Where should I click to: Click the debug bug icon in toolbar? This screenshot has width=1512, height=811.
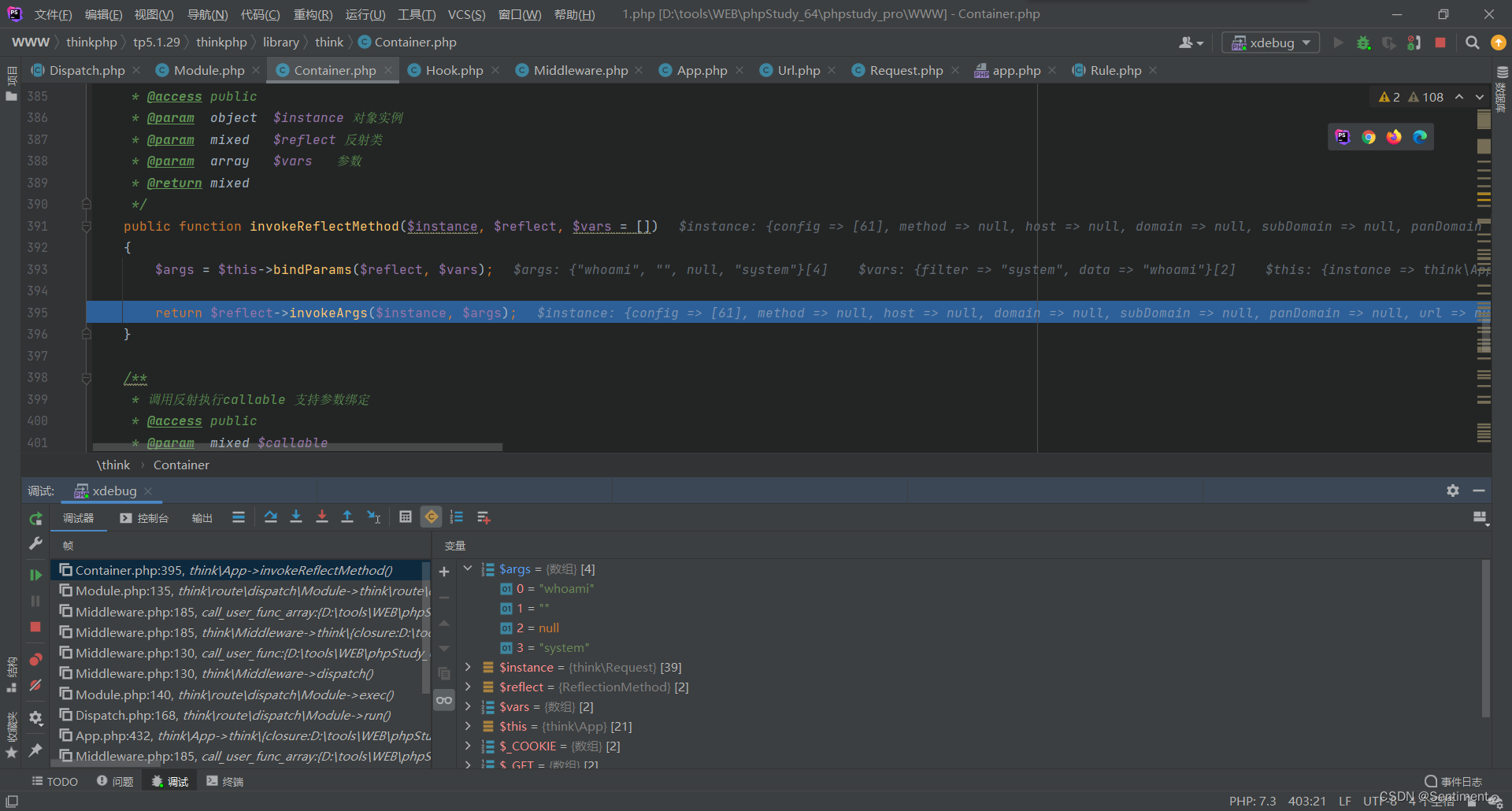click(1364, 43)
